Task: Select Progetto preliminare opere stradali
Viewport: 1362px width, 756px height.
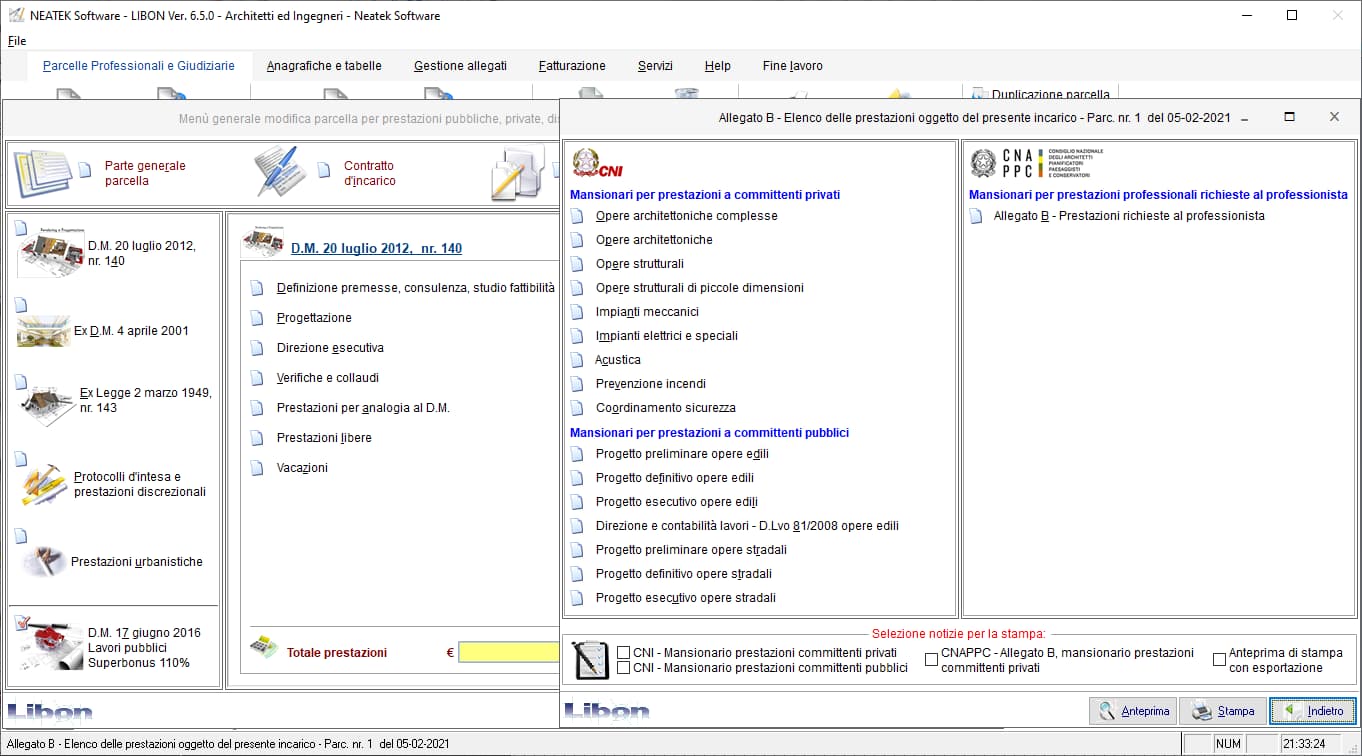Action: tap(691, 550)
